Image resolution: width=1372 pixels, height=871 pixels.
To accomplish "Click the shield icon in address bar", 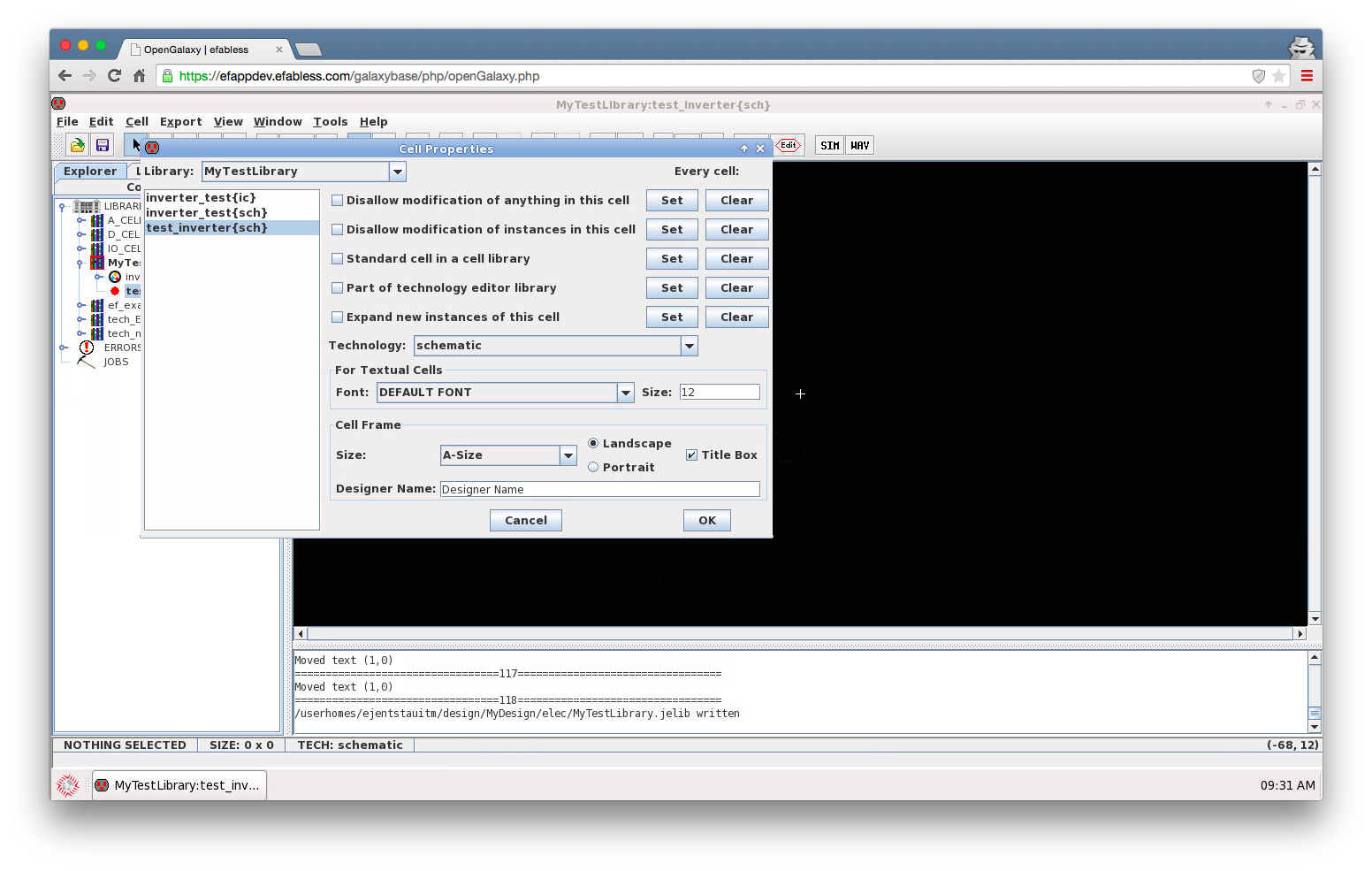I will (1259, 76).
